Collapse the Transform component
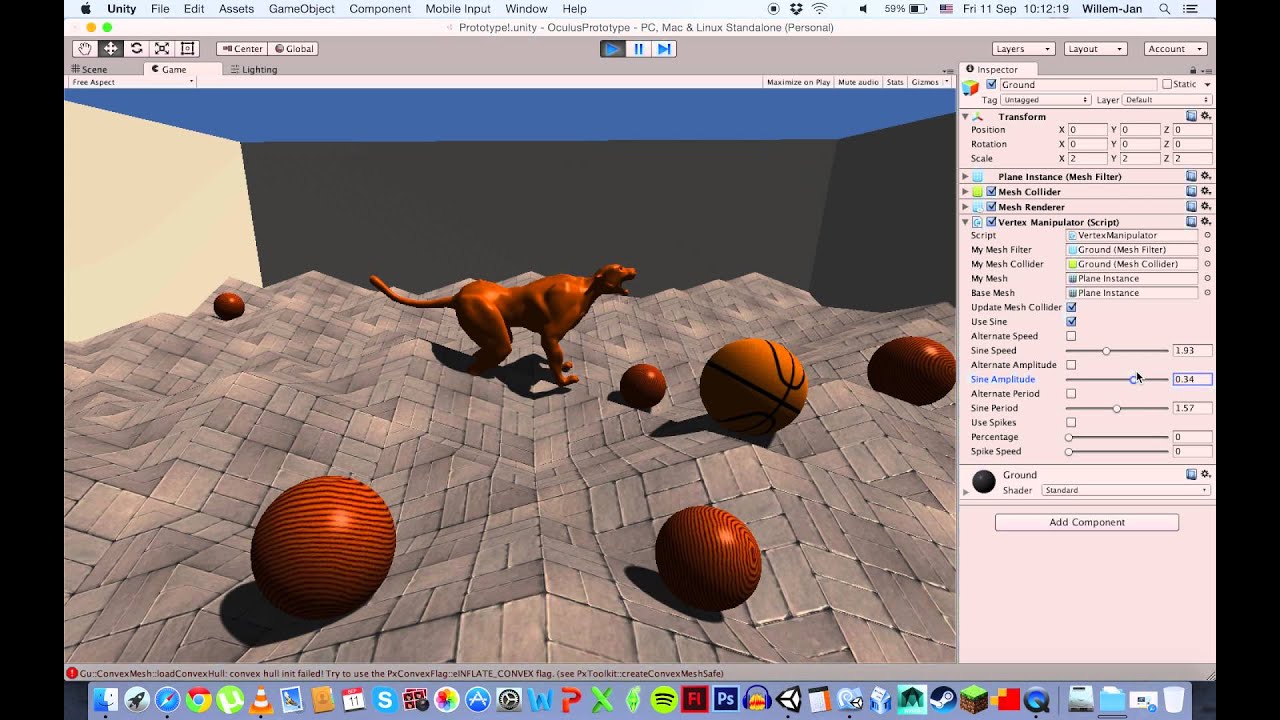1280x720 pixels. [965, 116]
